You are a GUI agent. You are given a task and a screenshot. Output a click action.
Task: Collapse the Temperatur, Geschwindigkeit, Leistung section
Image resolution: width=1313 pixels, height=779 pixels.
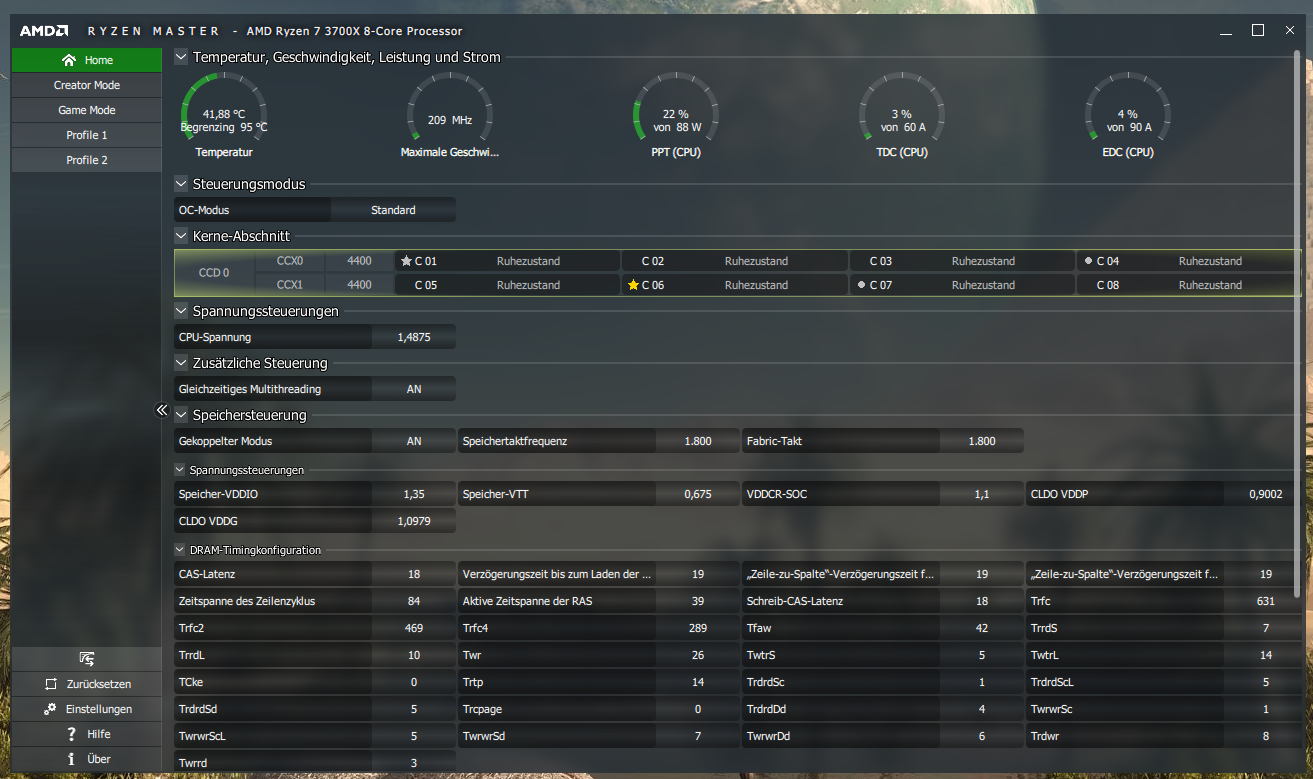tap(181, 57)
